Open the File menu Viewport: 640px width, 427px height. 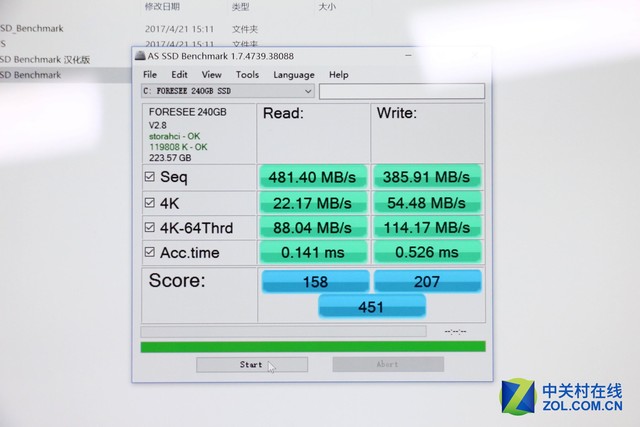pos(150,75)
